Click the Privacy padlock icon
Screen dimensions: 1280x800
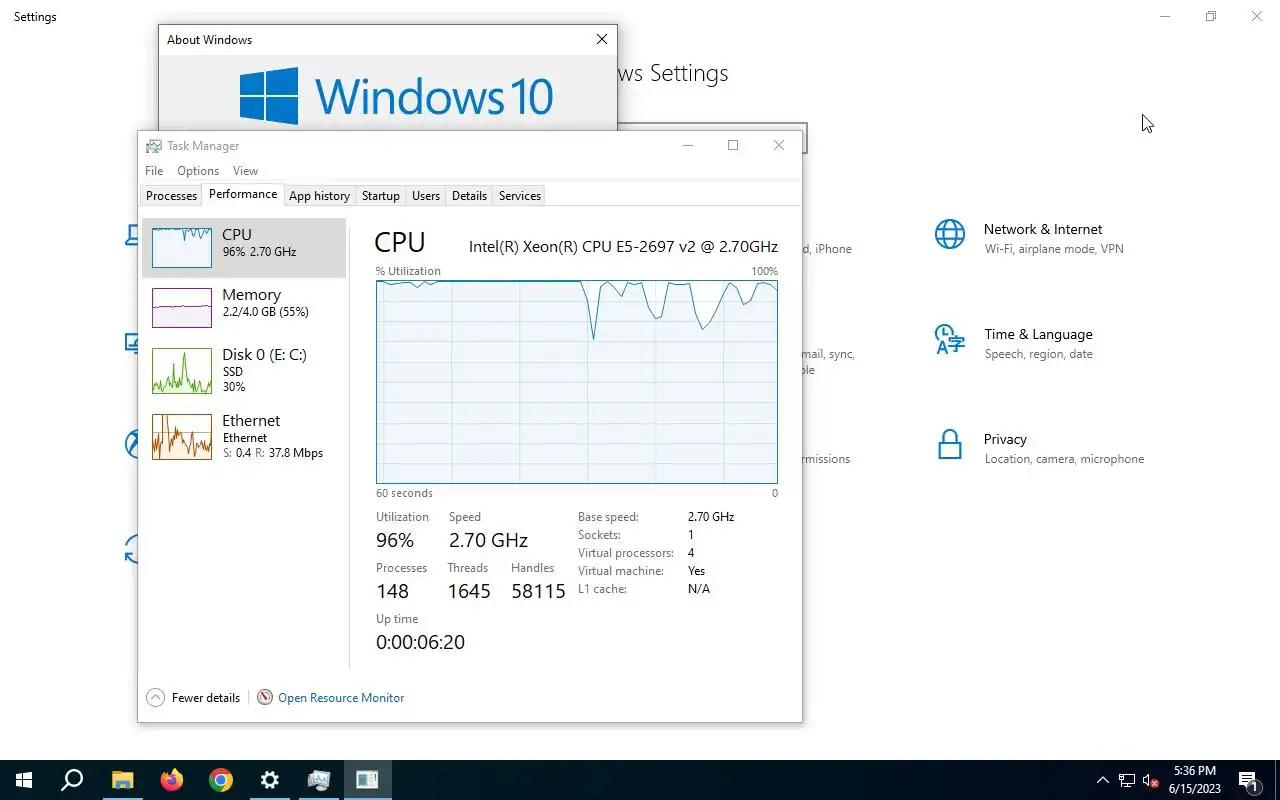coord(950,444)
